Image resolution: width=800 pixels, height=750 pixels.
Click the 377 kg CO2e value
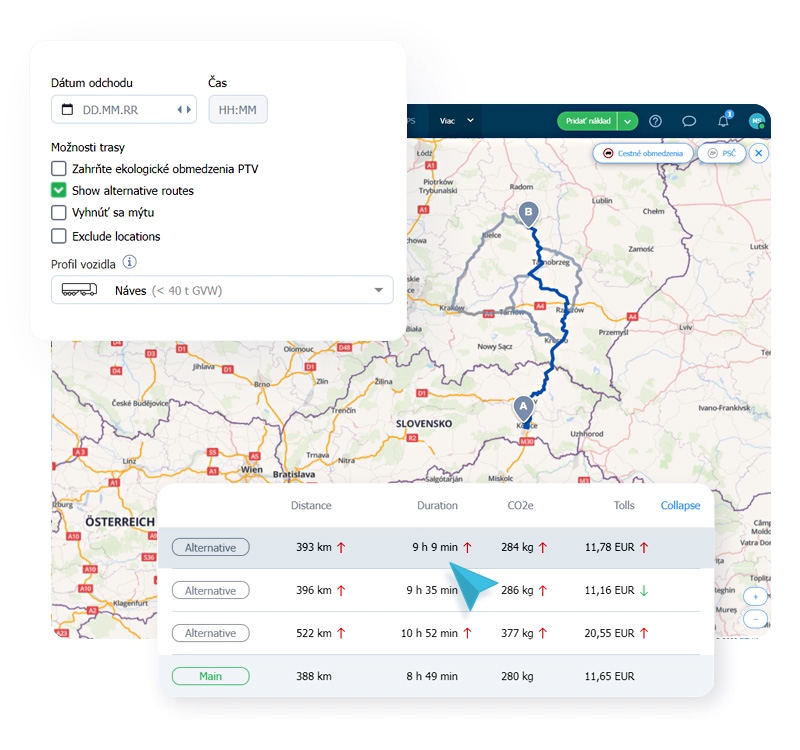517,633
